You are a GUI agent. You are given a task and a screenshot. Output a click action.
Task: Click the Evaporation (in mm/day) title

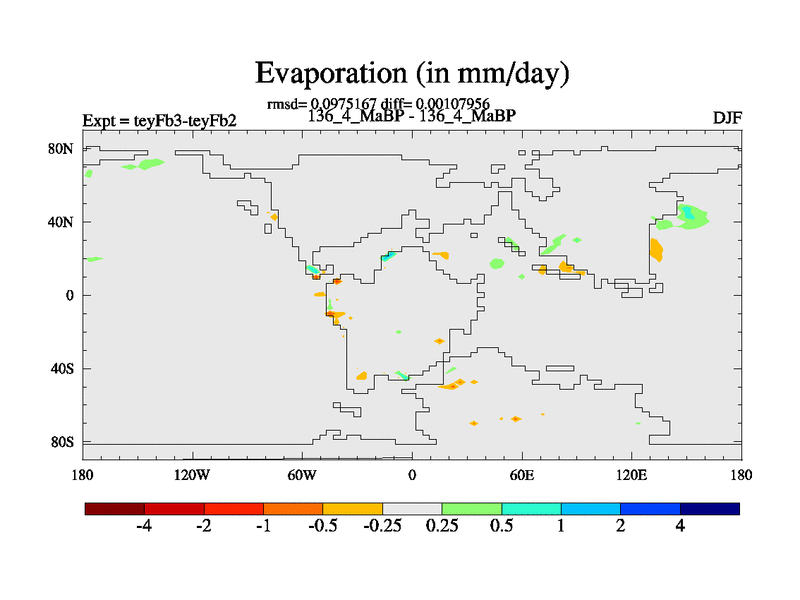point(412,73)
